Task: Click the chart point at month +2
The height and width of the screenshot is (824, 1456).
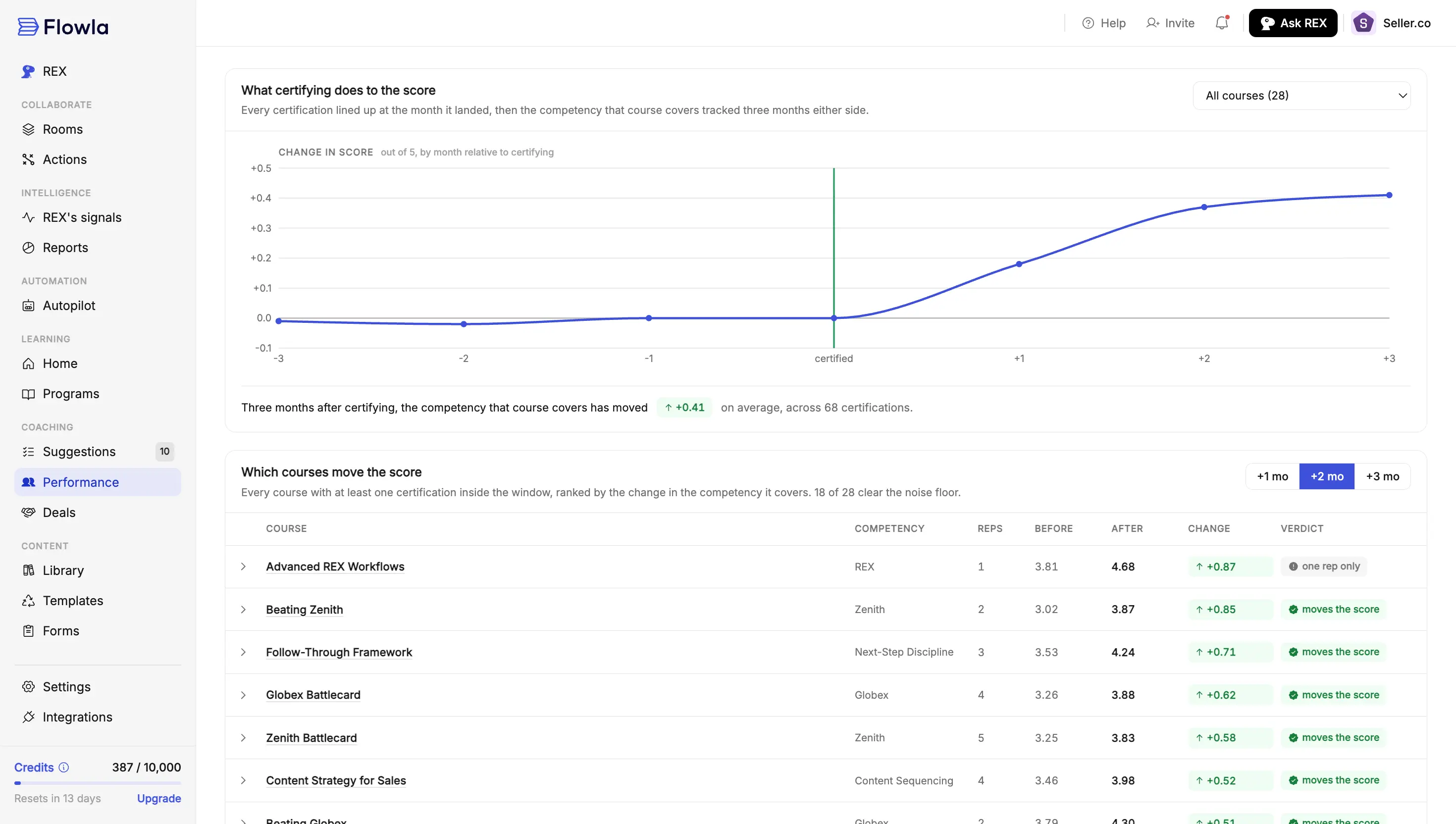Action: [1203, 207]
